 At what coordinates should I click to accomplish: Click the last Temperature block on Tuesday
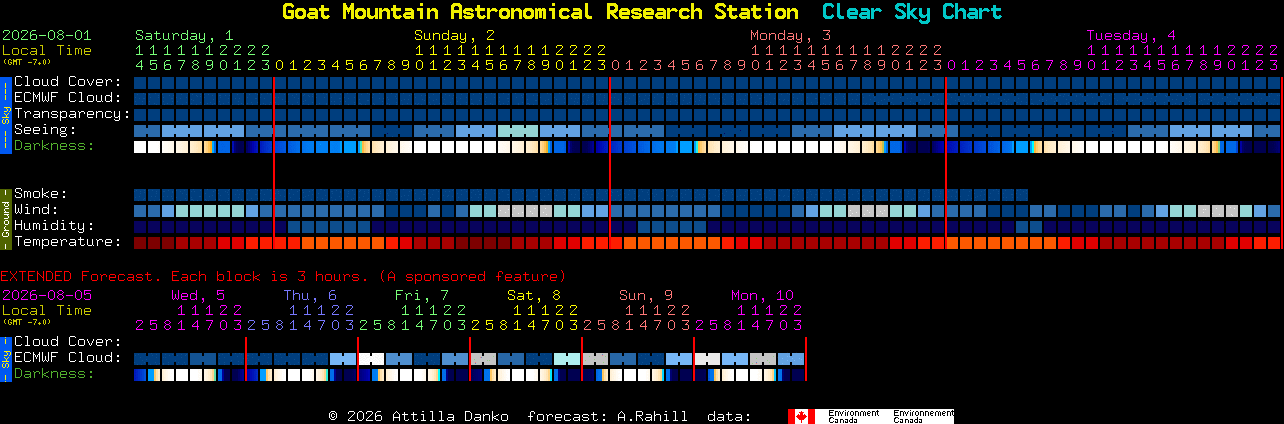pyautogui.click(x=1273, y=242)
